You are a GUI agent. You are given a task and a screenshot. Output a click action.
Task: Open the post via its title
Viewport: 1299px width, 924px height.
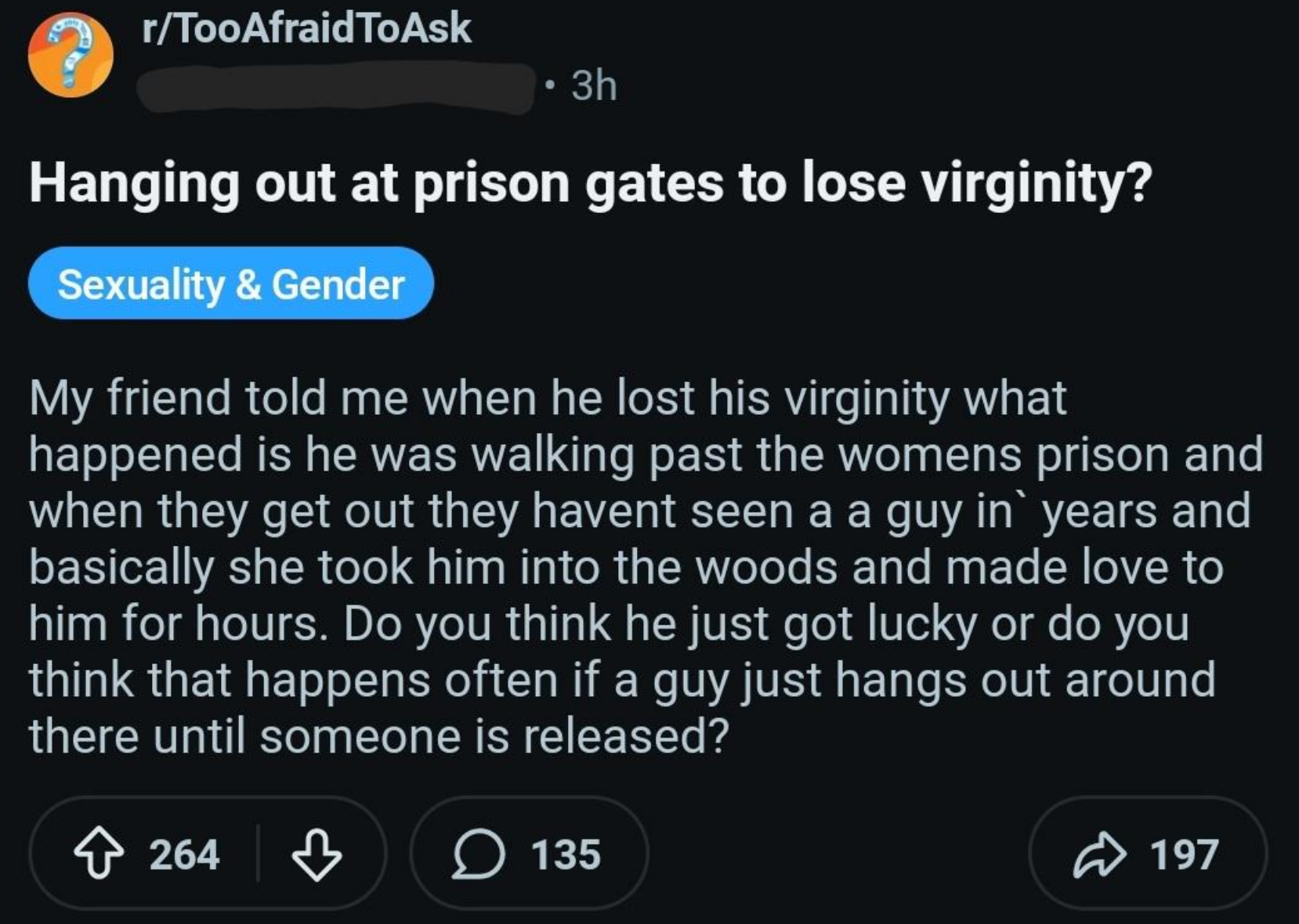(590, 183)
